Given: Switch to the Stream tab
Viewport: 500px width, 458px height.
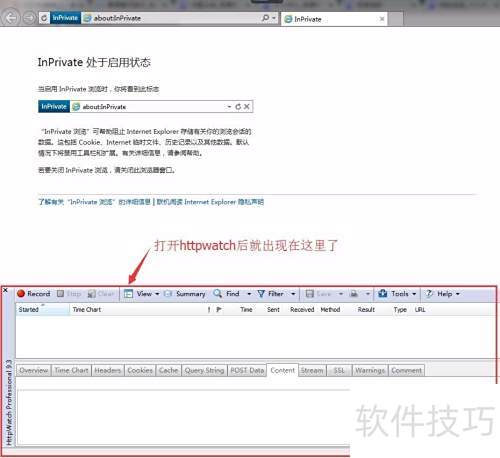Looking at the screenshot, I should tap(312, 370).
